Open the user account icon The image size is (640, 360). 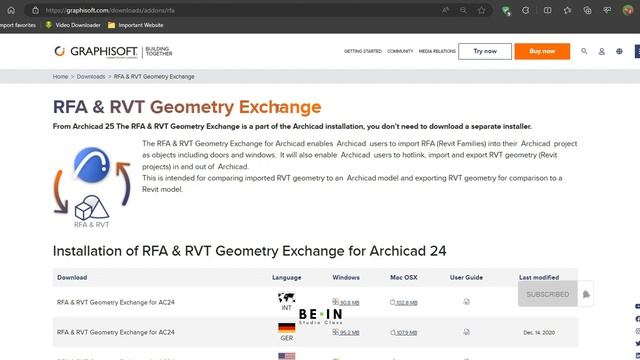pyautogui.click(x=602, y=51)
